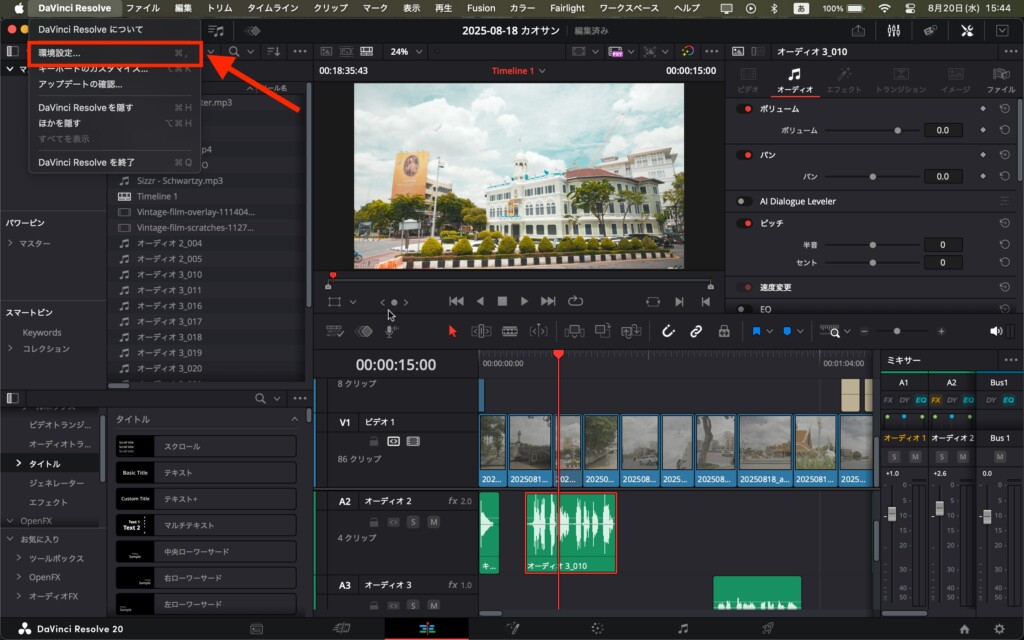
Task: Mute audio track A2 with M button
Action: coord(433,522)
